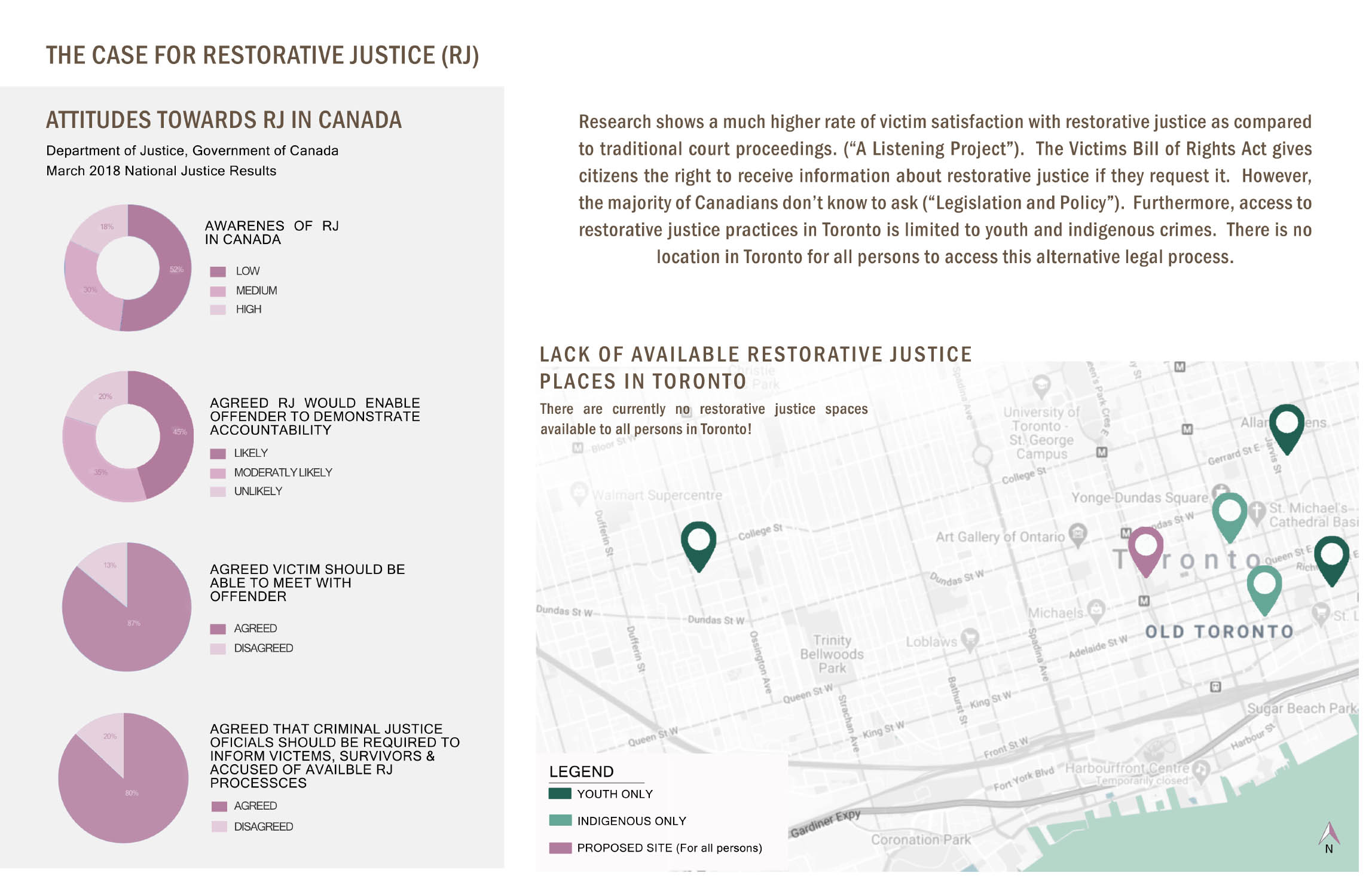Select the Indigenous Only legend swatch

(560, 820)
